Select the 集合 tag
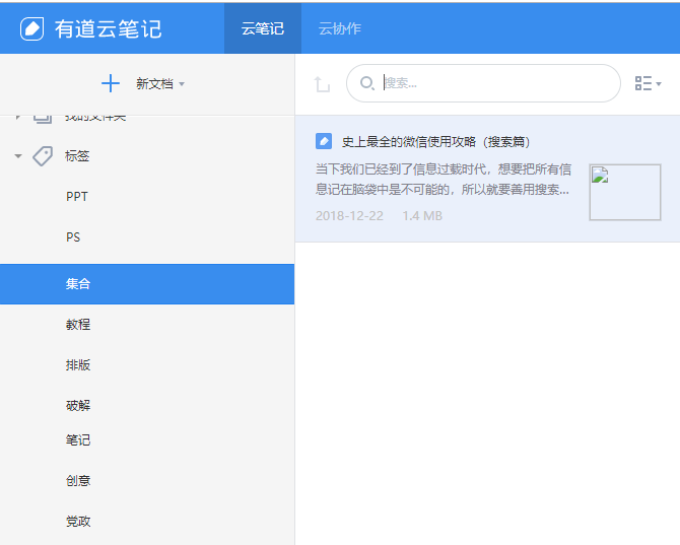Screen dimensions: 680x545 click(x=147, y=284)
